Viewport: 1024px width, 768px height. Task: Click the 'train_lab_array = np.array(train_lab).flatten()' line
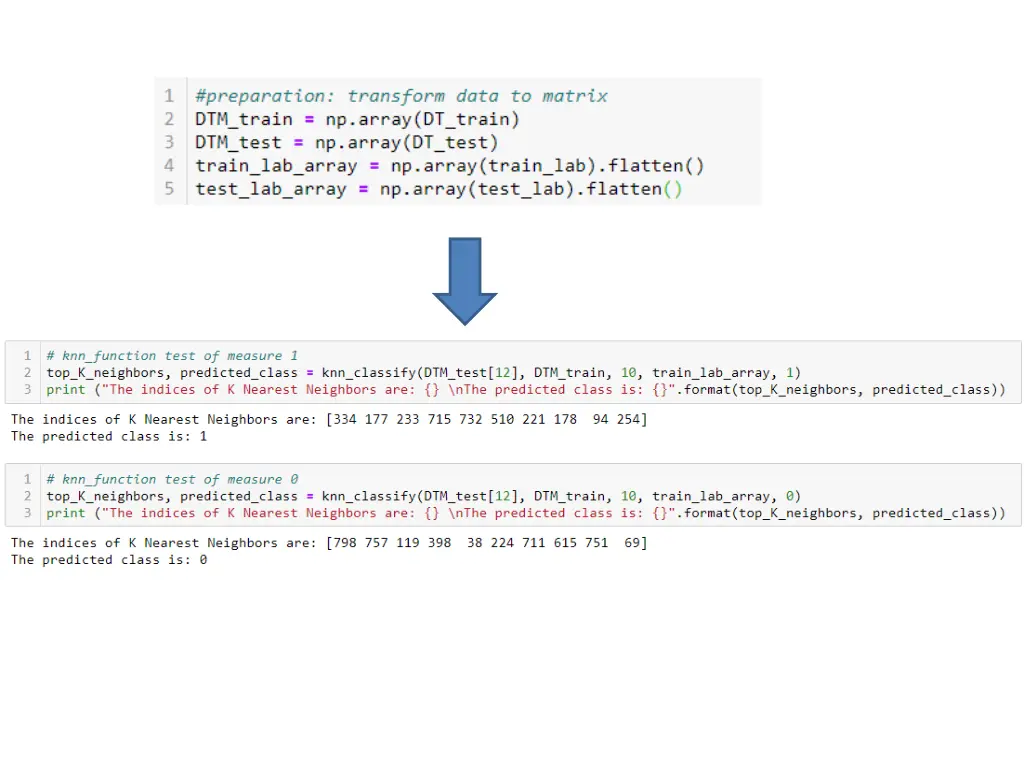click(x=450, y=166)
